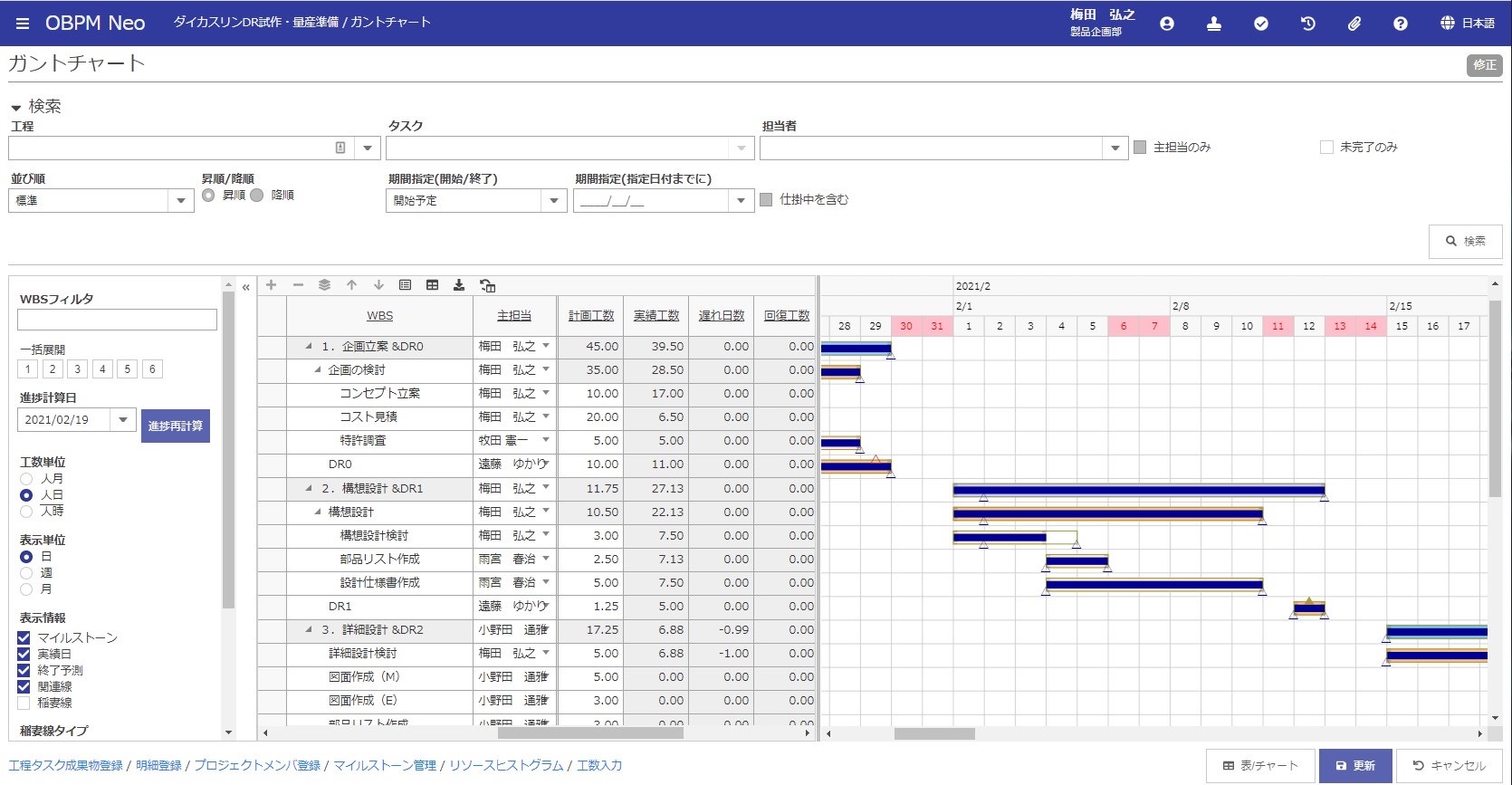
Task: Click the checkmark circle icon in header
Action: tap(1261, 24)
